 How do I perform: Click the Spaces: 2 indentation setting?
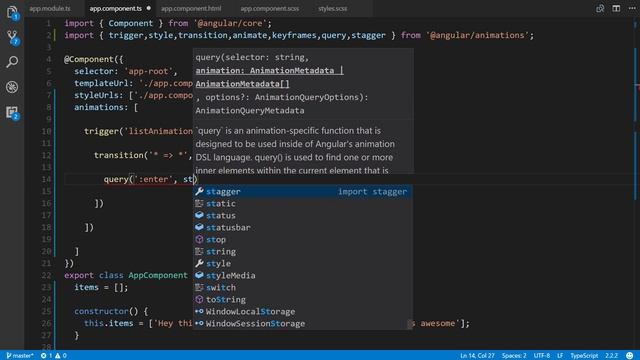pyautogui.click(x=514, y=356)
